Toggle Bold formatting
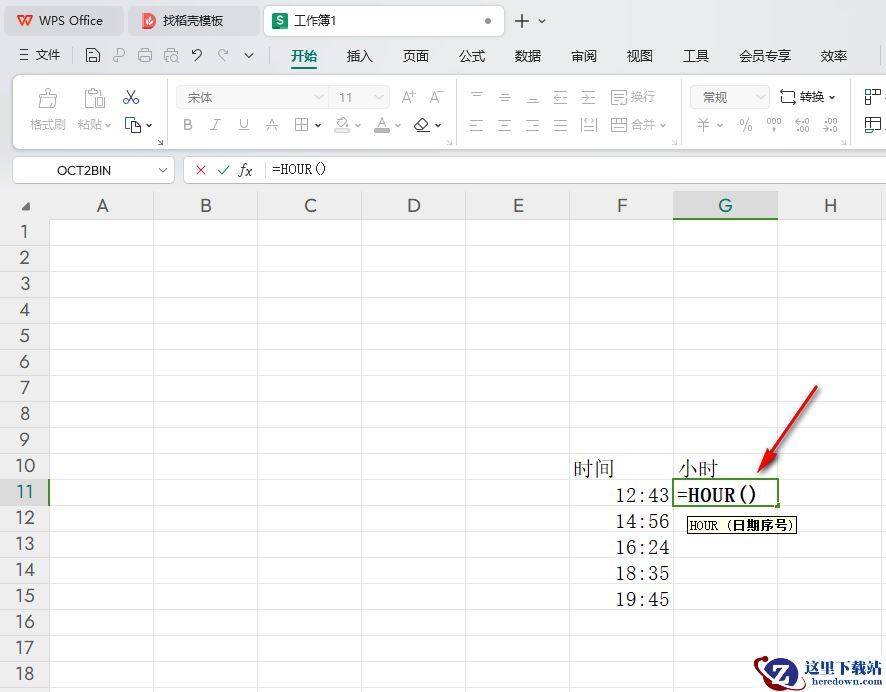 188,125
